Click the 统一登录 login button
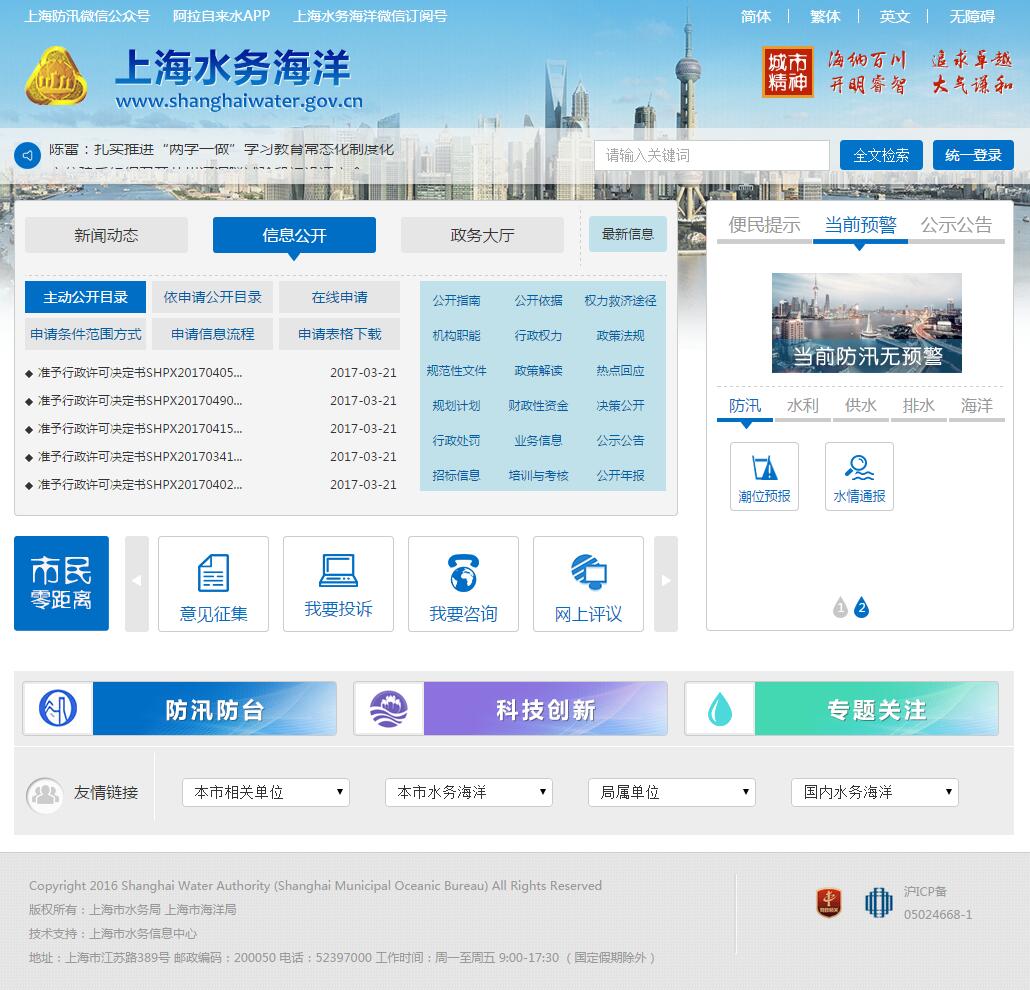Viewport: 1030px width, 990px height. 973,155
